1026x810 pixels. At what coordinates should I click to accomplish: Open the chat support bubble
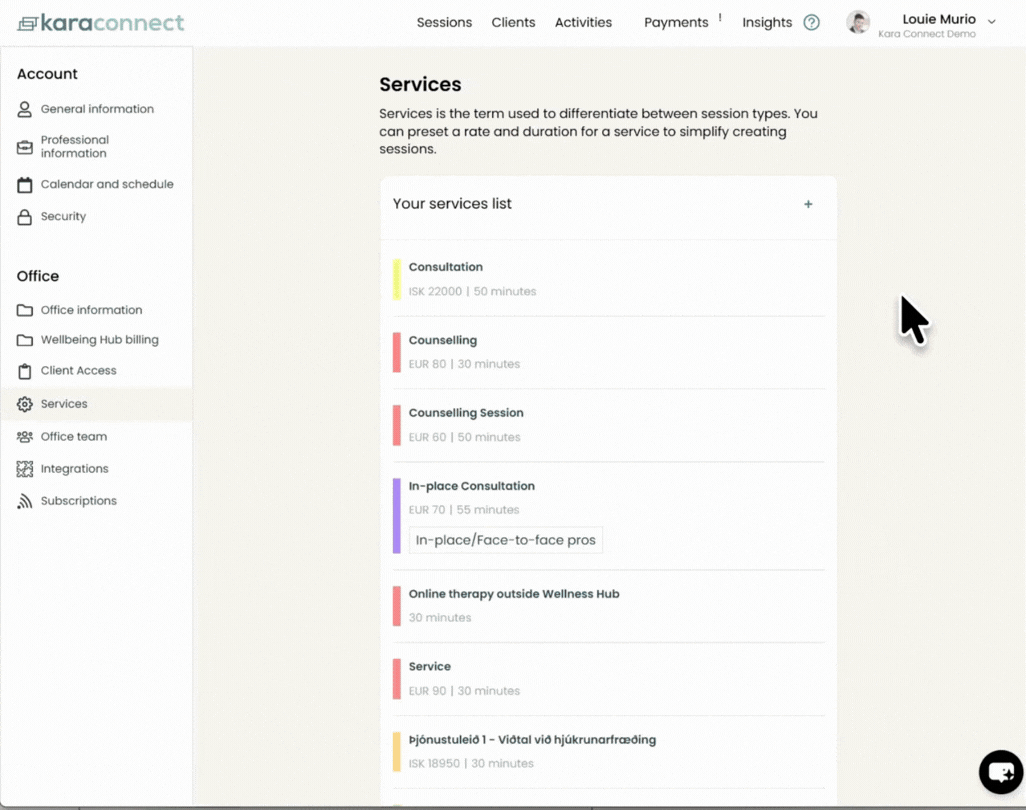pos(1000,772)
